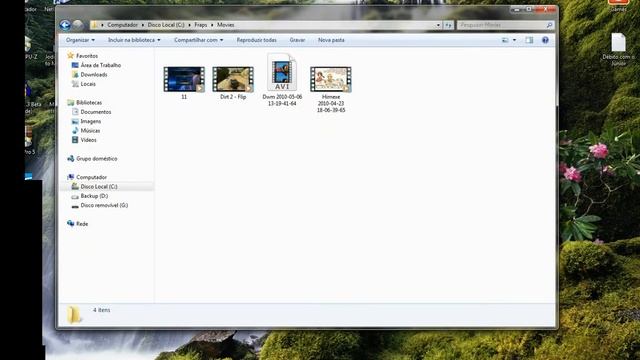Click the change view icon
This screenshot has width=640, height=360.
pyautogui.click(x=505, y=40)
